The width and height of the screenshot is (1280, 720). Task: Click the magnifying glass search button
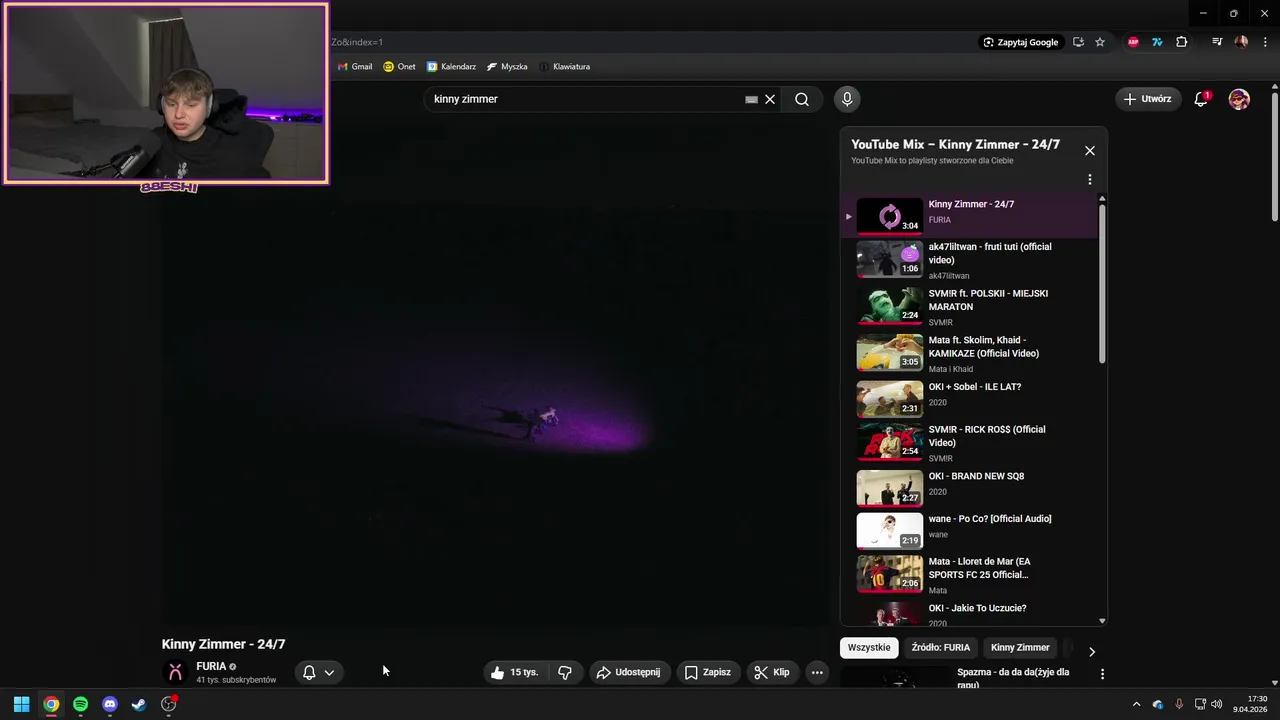(802, 99)
